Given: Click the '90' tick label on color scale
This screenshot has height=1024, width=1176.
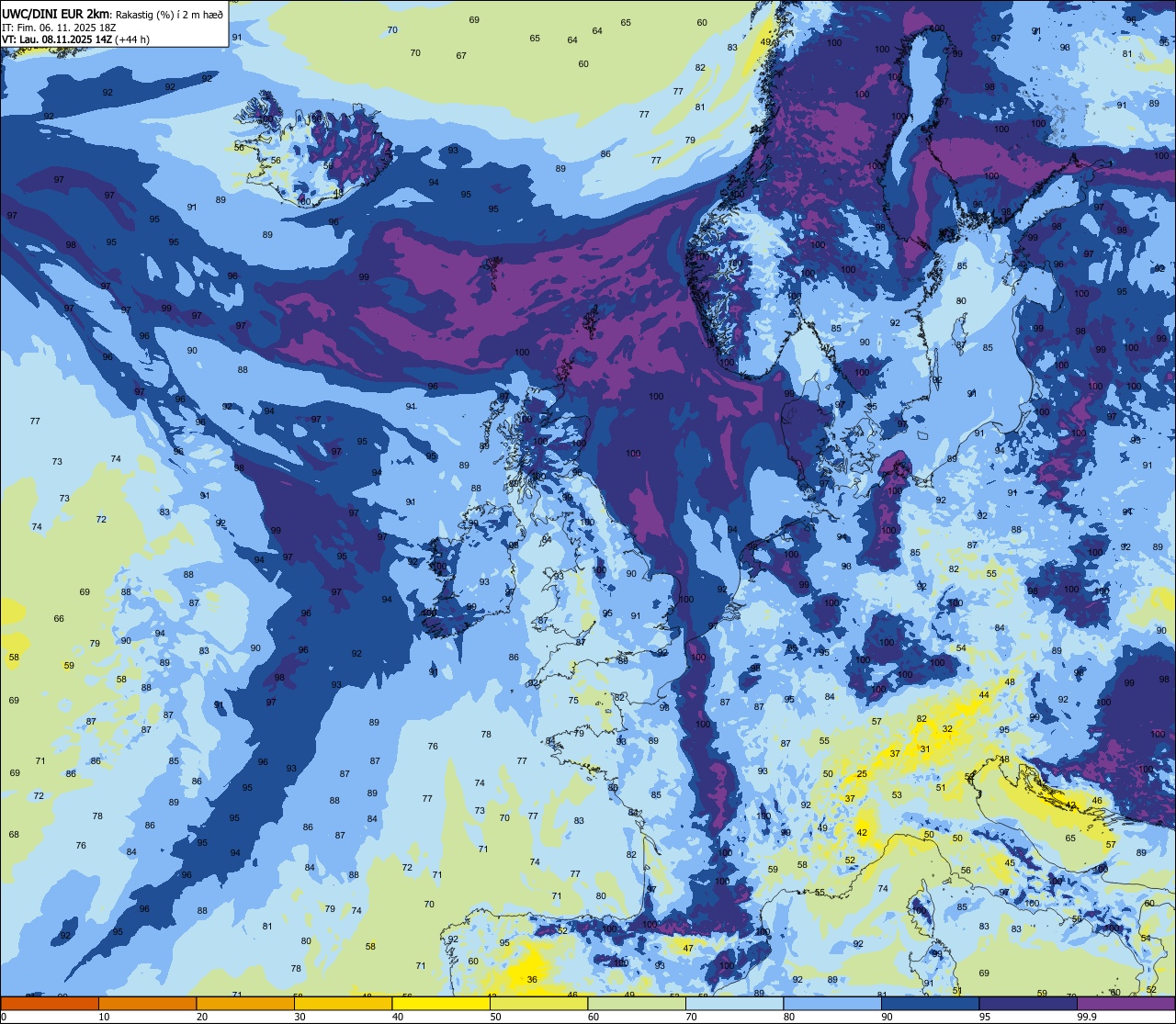Looking at the screenshot, I should point(887,1017).
